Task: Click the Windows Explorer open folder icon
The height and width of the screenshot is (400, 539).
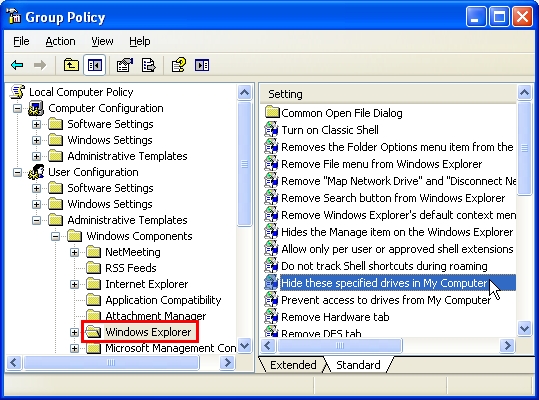Action: tap(93, 332)
